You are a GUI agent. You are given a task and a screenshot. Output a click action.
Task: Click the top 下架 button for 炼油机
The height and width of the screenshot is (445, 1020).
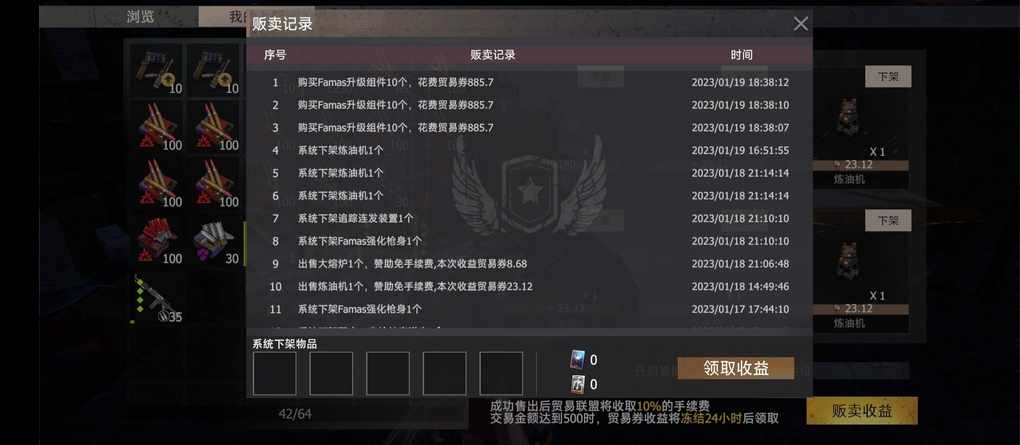[x=888, y=77]
